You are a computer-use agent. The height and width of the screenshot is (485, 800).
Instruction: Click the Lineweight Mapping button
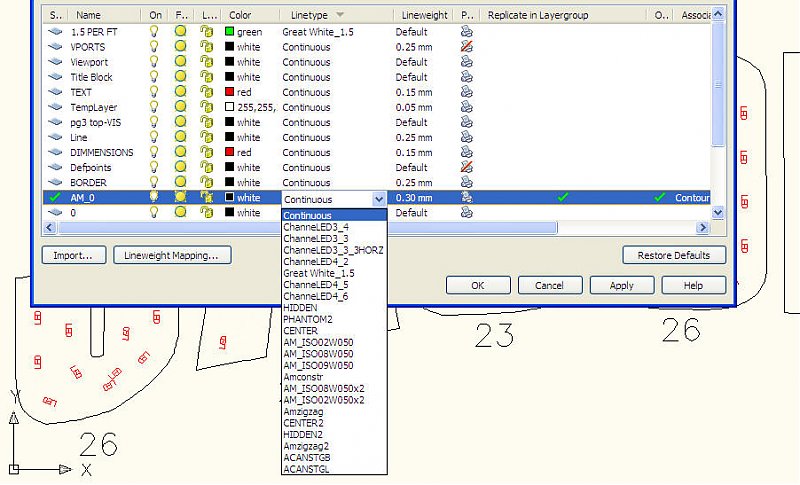(172, 255)
